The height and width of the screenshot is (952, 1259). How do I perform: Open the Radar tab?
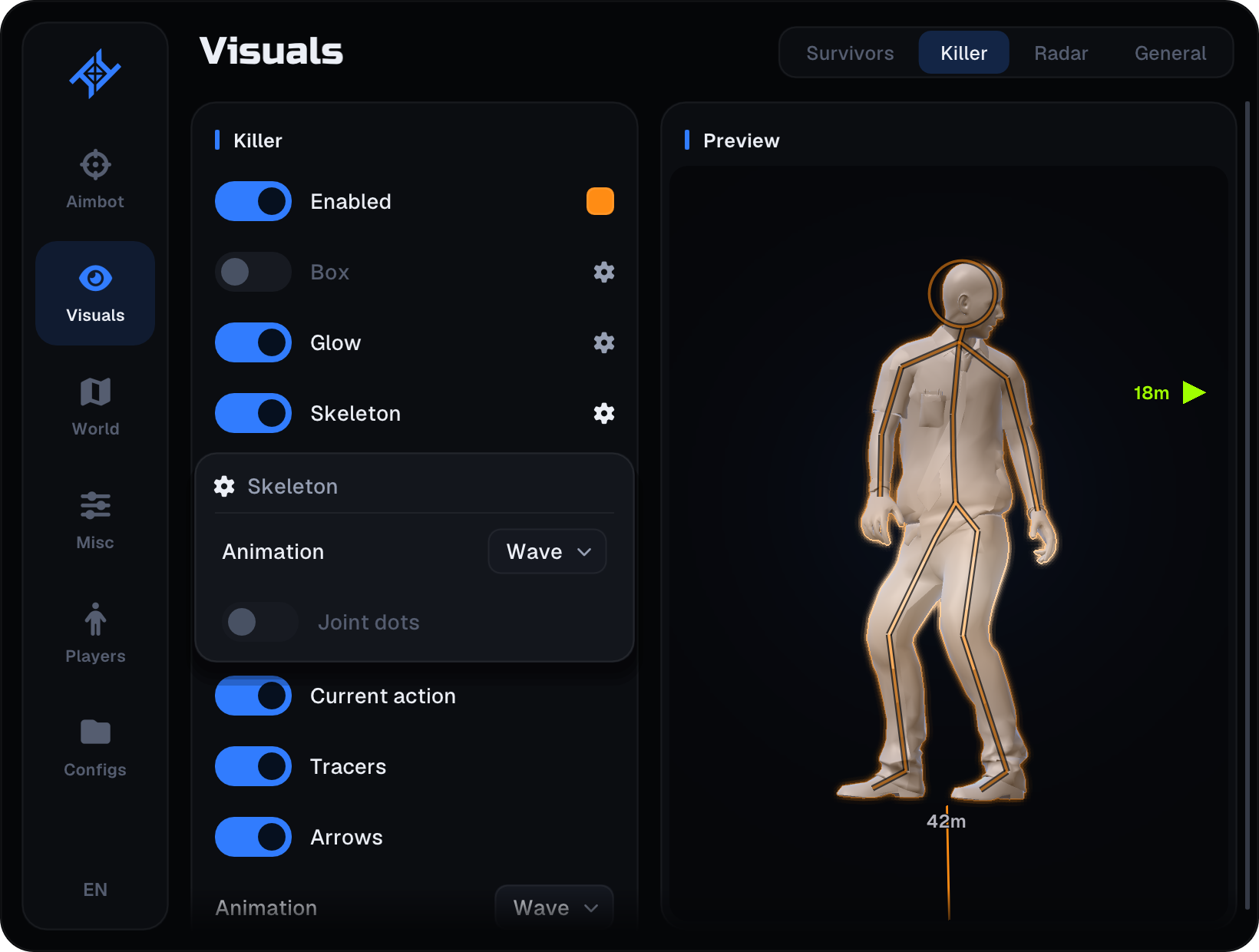click(1061, 53)
